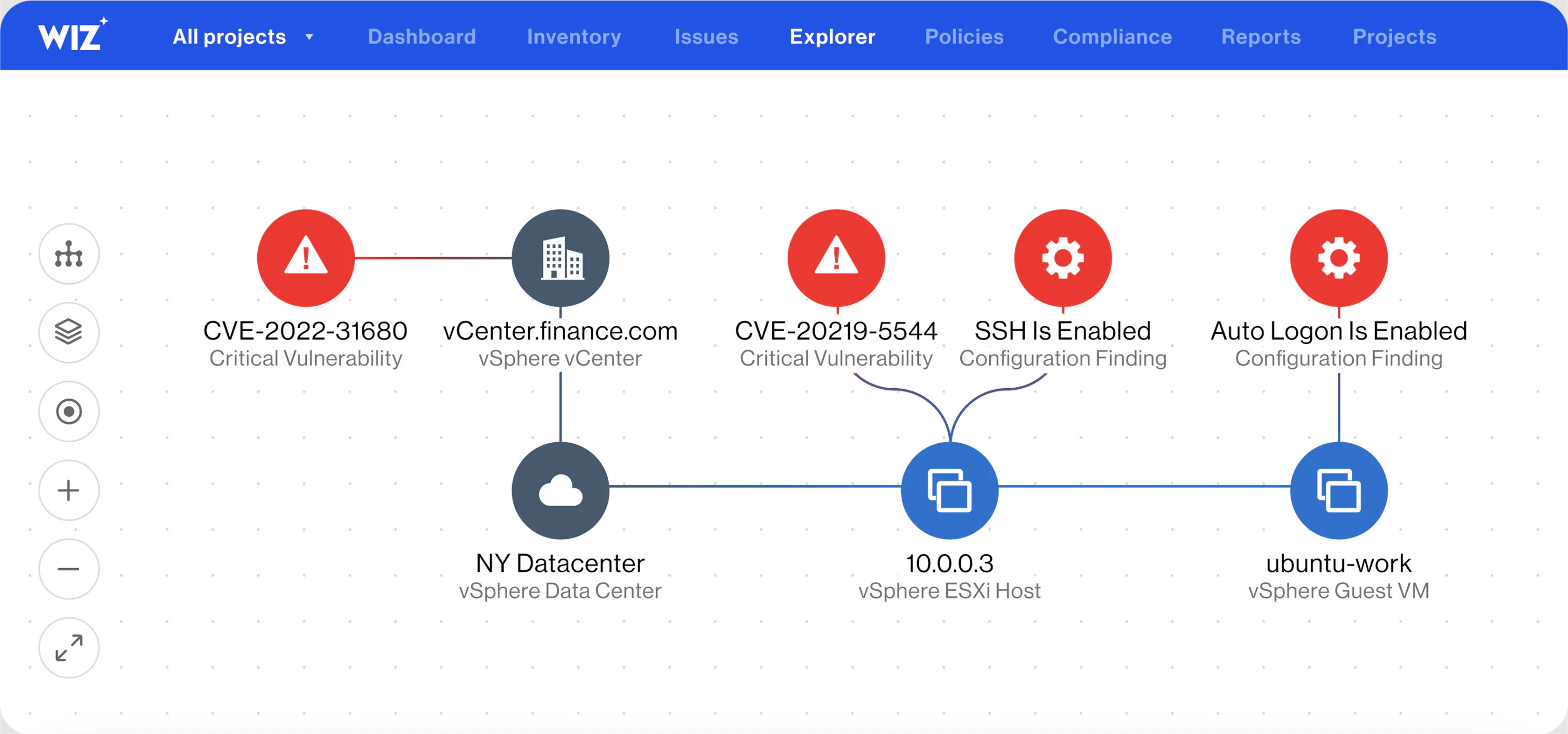Viewport: 1568px width, 734px height.
Task: Open the All projects dropdown
Action: [x=243, y=36]
